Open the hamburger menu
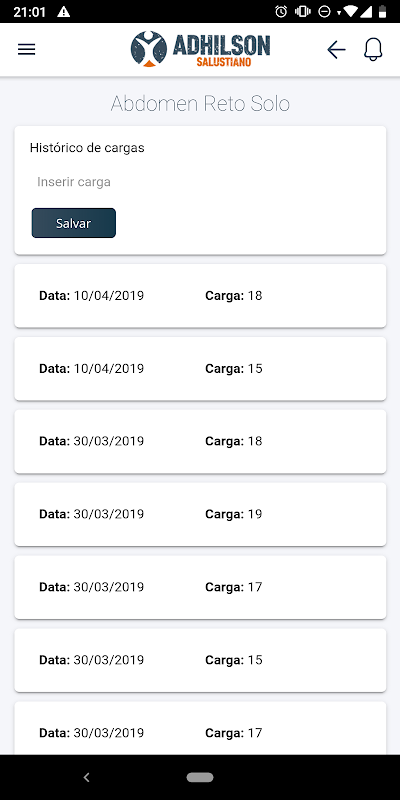The image size is (400, 800). click(x=27, y=49)
